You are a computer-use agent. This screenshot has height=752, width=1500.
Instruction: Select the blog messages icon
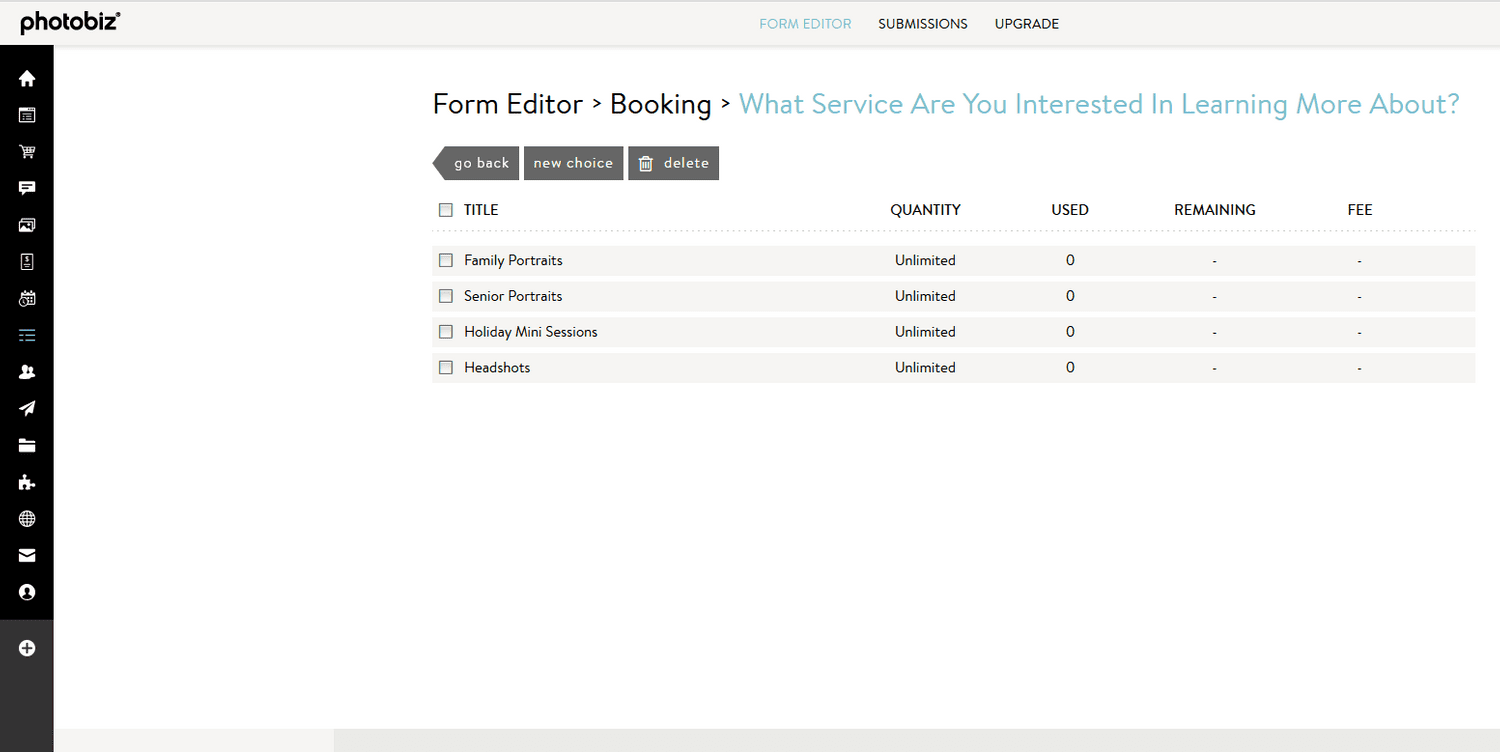pos(27,188)
